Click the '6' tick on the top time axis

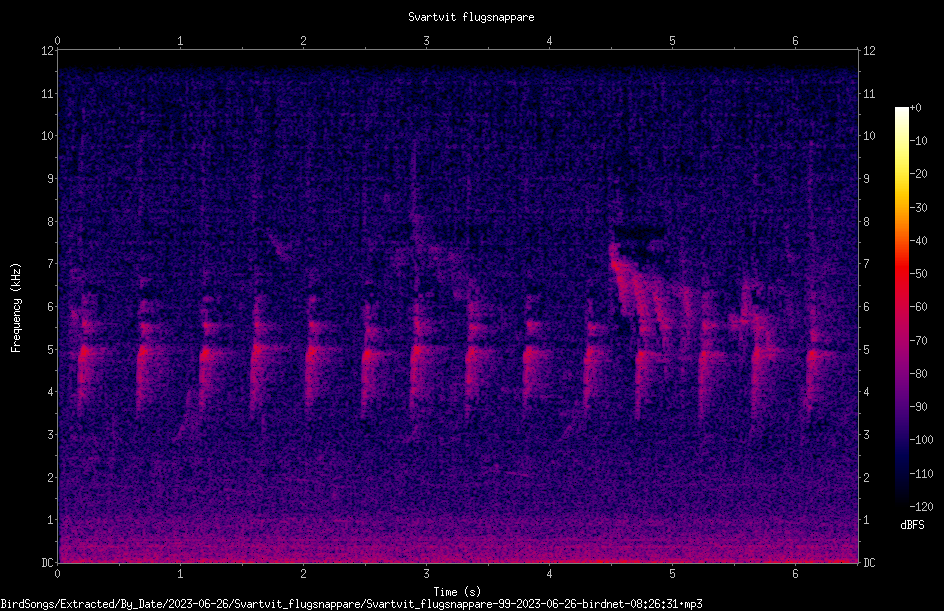pyautogui.click(x=795, y=41)
